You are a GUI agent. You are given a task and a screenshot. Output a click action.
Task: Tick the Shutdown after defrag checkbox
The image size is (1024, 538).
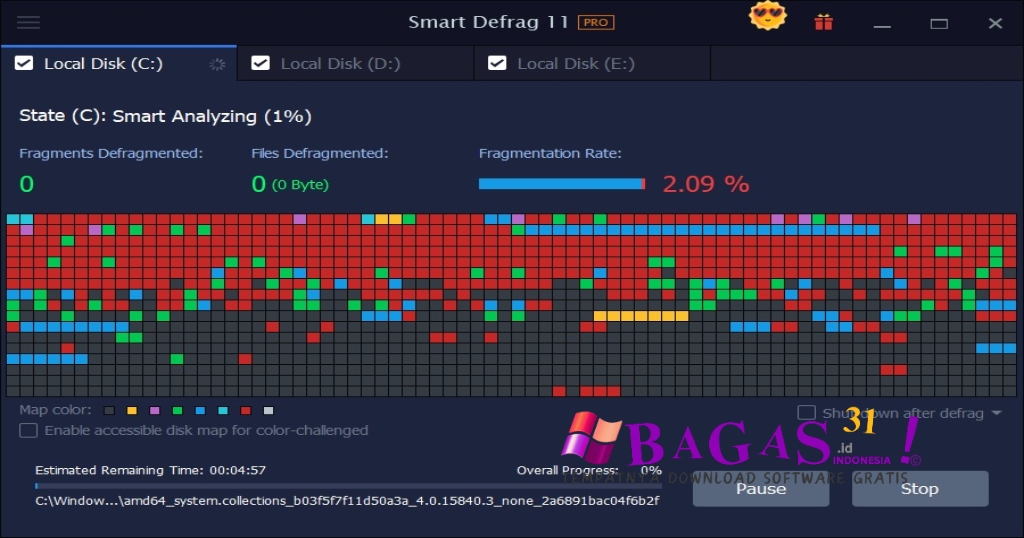(x=807, y=413)
